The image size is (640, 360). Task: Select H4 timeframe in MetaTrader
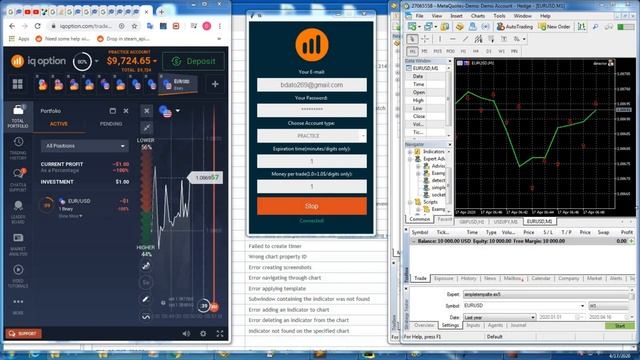[x=476, y=51]
